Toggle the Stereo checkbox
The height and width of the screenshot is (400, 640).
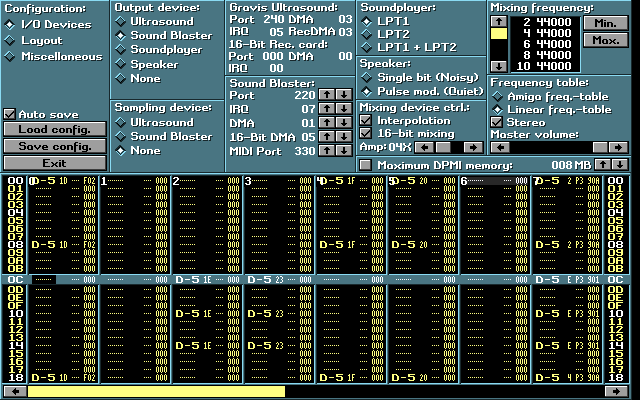(x=497, y=122)
